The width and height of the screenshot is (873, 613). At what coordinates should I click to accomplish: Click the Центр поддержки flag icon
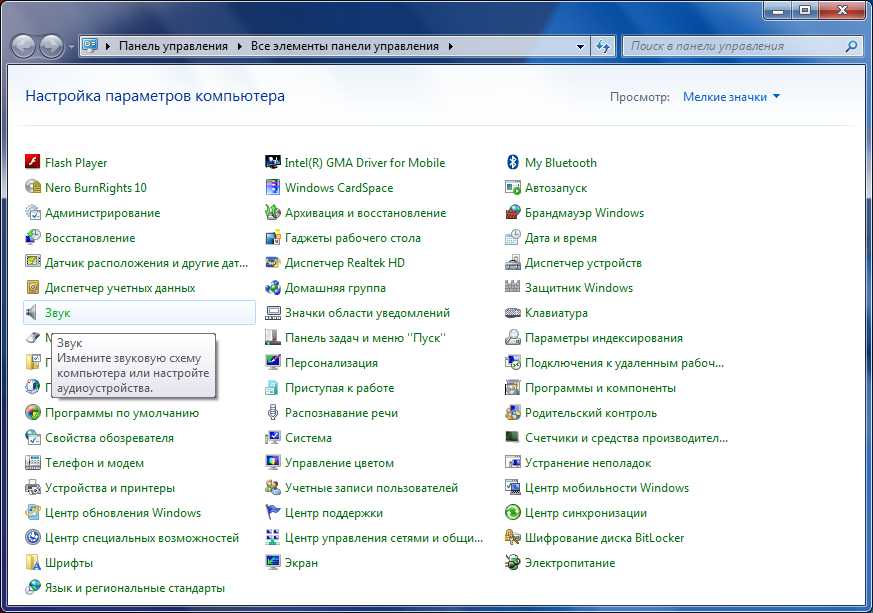(273, 513)
